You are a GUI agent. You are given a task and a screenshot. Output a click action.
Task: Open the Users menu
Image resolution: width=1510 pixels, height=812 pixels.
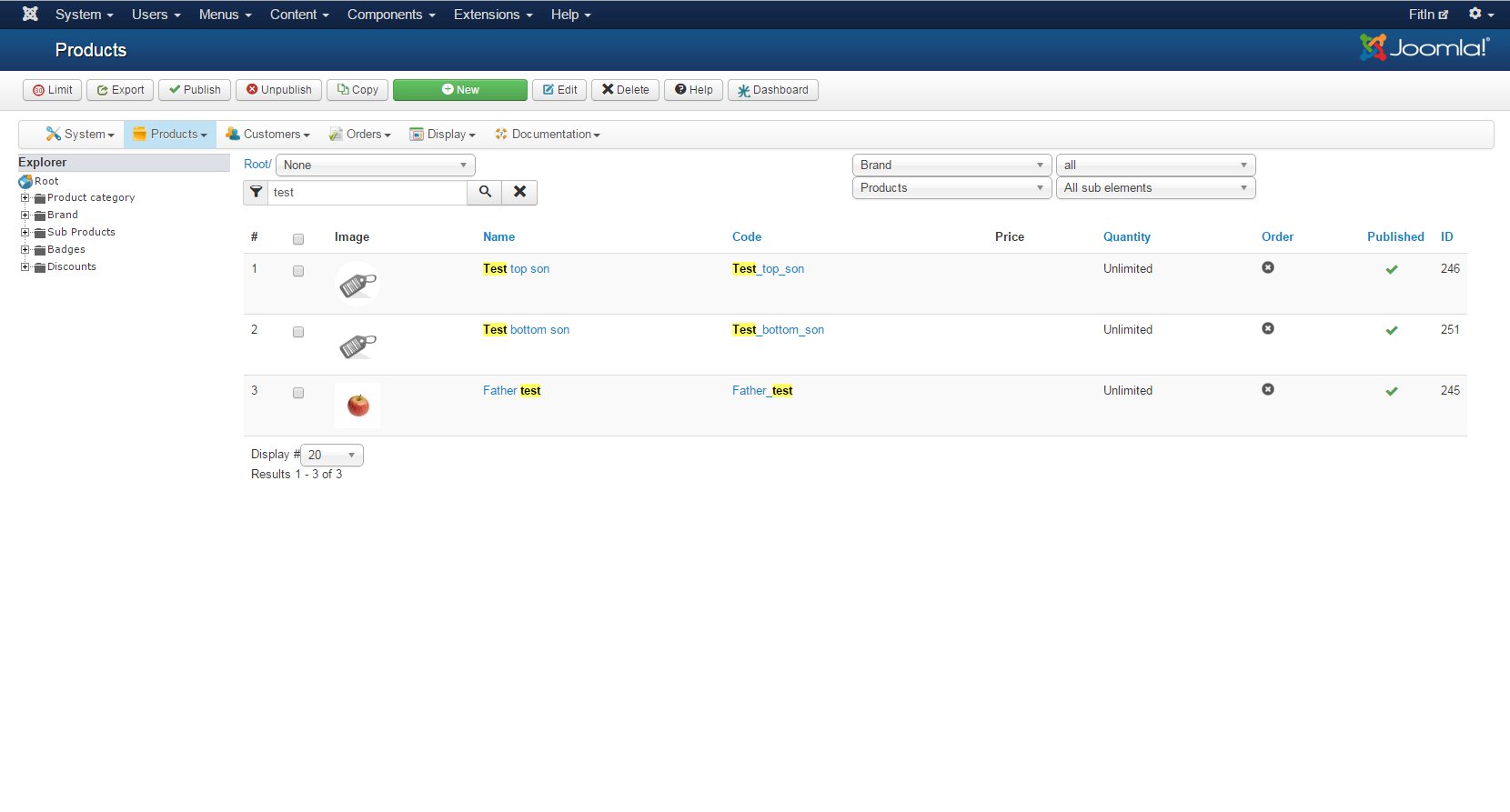point(156,15)
